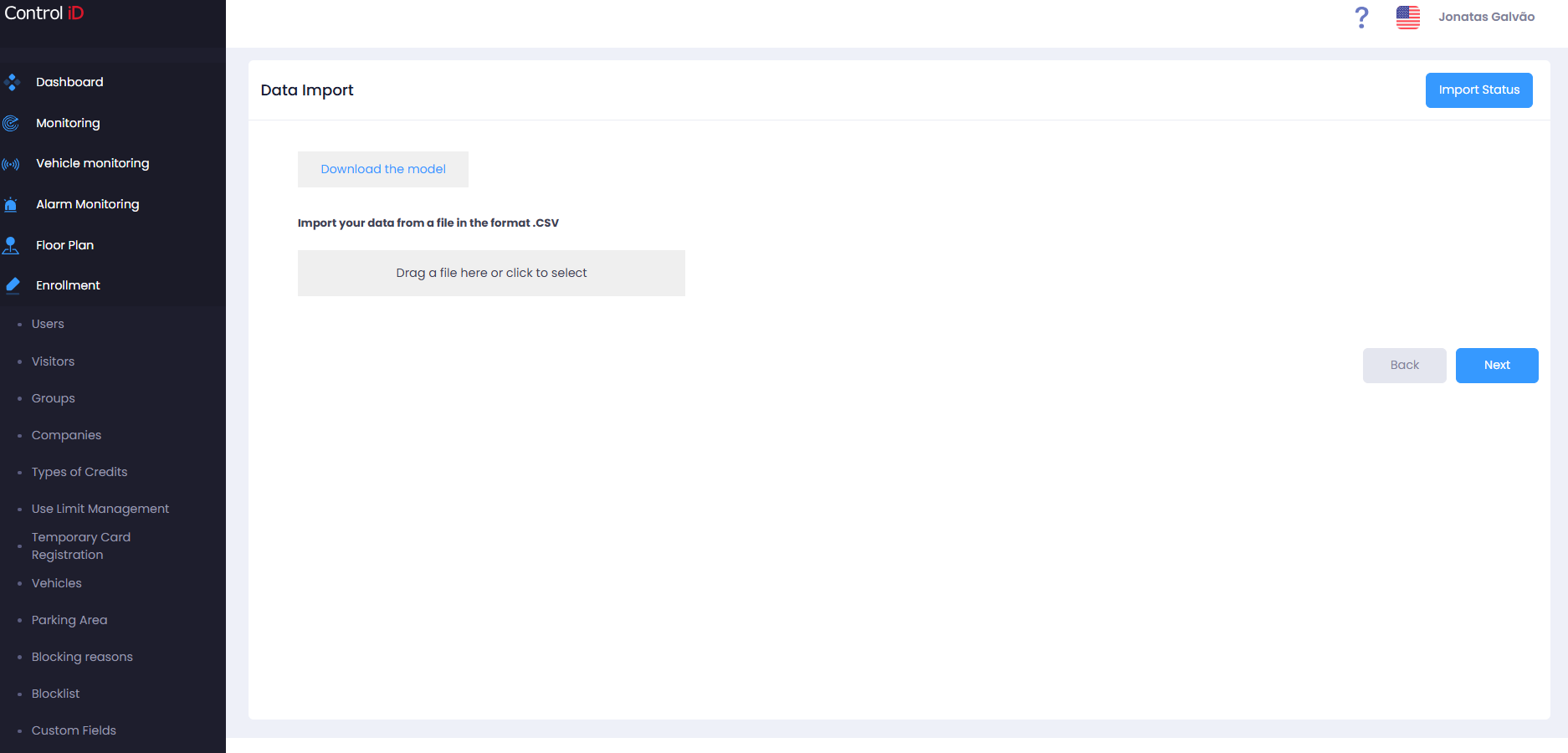Screen dimensions: 1568x753
Task: Open Types of Credits page
Action: [x=79, y=472]
